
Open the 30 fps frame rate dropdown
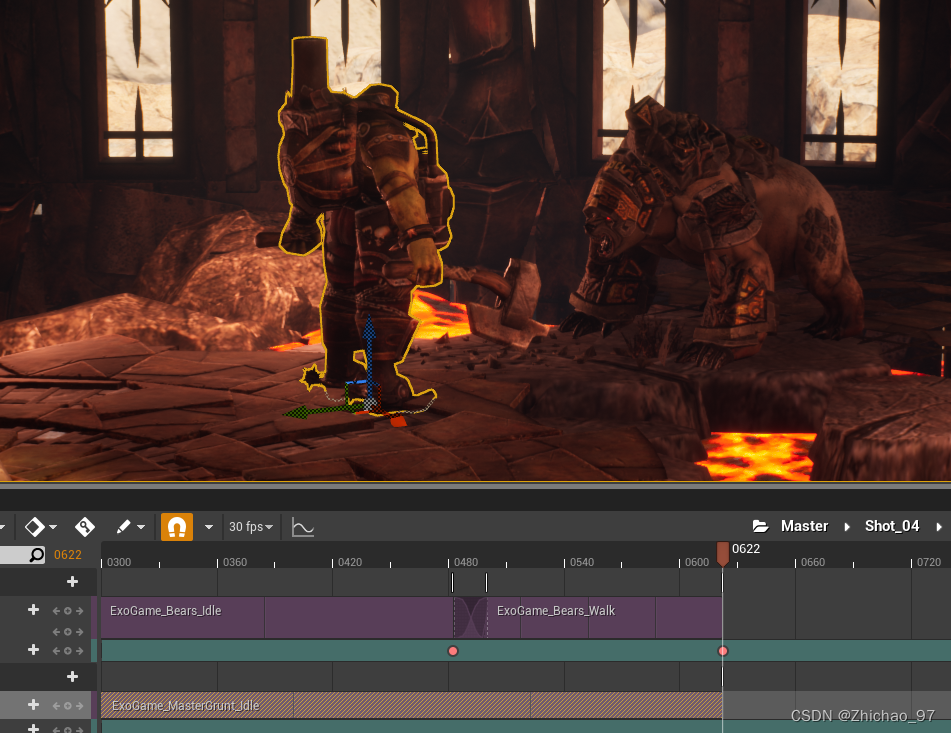pos(250,527)
